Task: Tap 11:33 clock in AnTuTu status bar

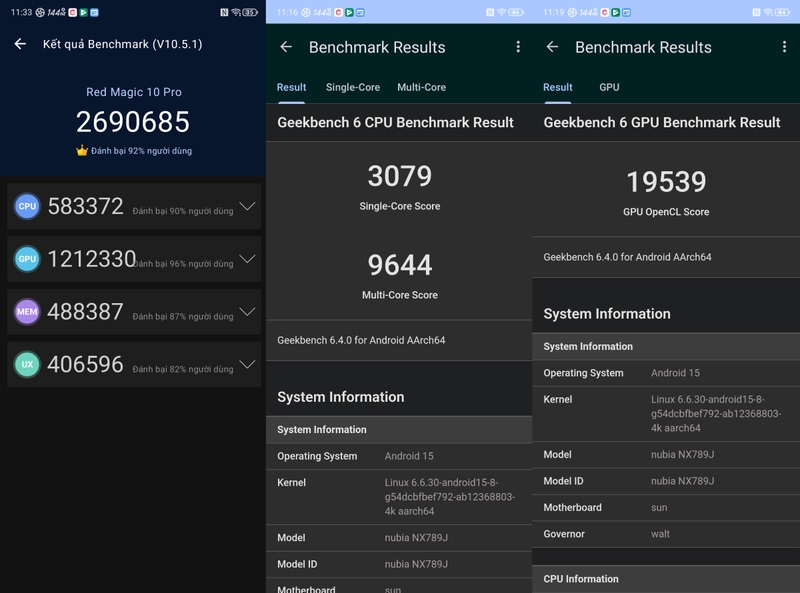Action: (21, 12)
